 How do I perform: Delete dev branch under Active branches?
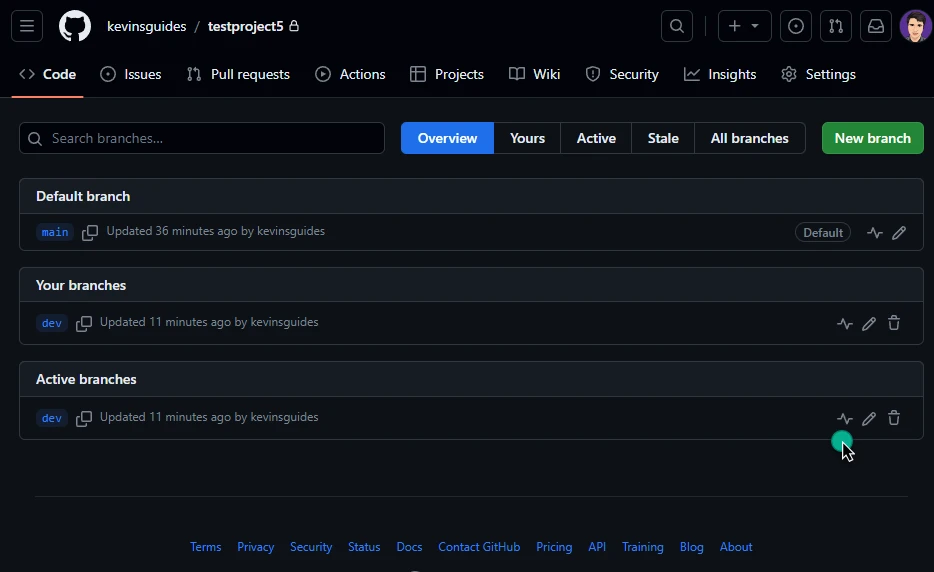point(894,418)
